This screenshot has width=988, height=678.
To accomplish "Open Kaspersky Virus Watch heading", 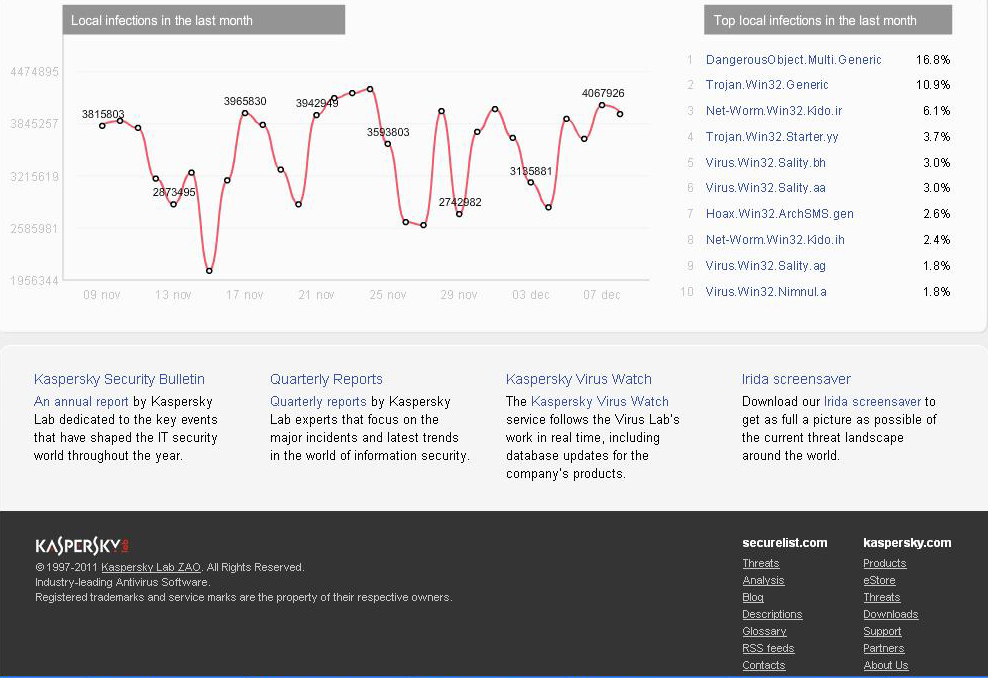I will [578, 379].
